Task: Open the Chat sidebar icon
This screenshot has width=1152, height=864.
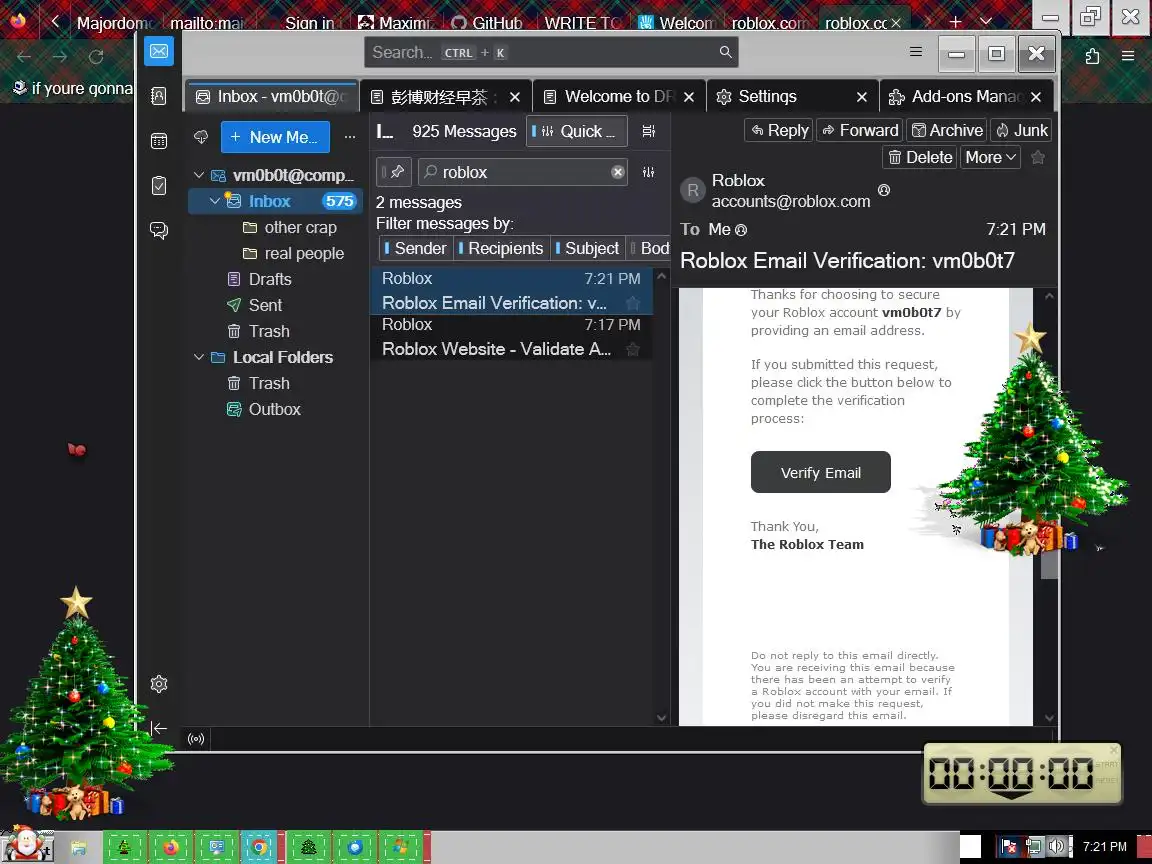Action: (x=159, y=230)
